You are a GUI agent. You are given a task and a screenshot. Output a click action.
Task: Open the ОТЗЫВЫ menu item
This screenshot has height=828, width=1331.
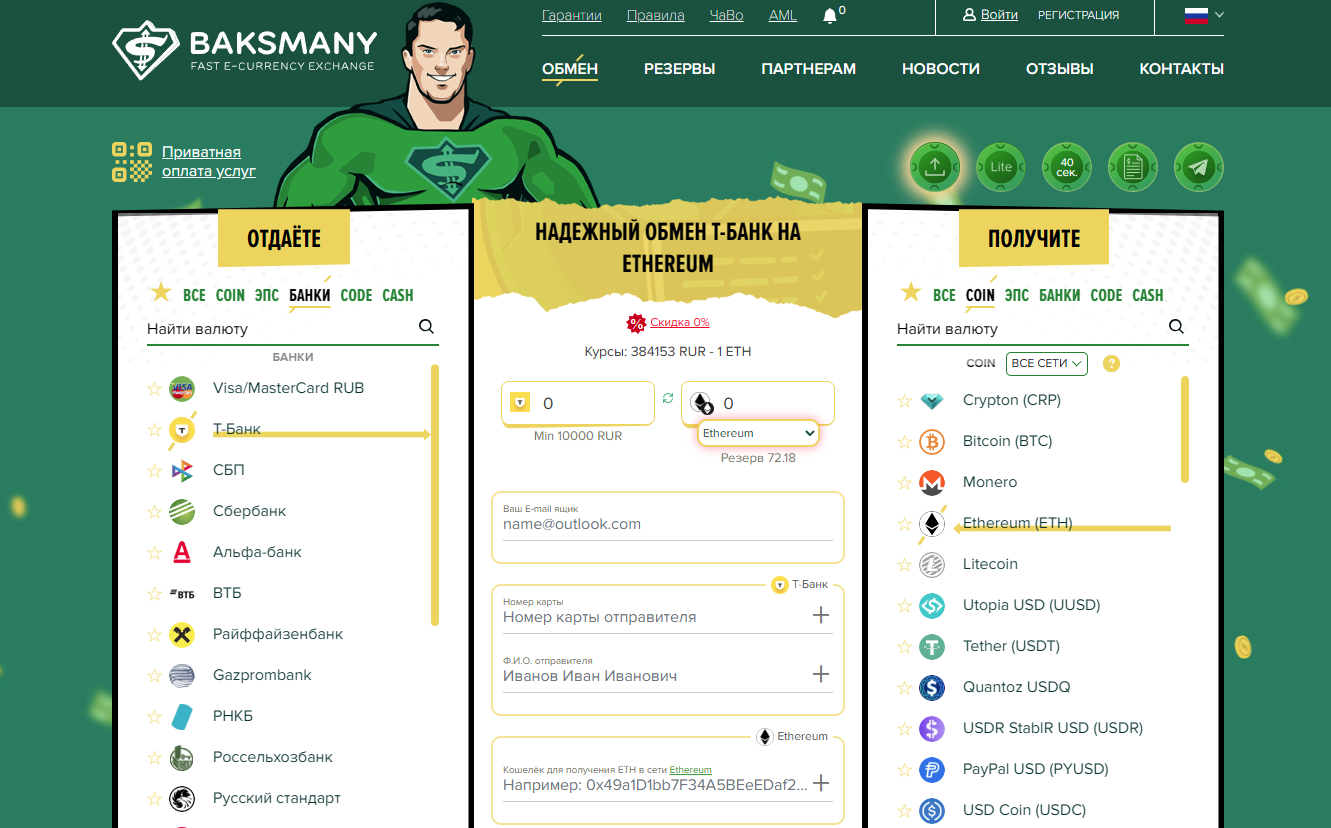tap(1060, 69)
